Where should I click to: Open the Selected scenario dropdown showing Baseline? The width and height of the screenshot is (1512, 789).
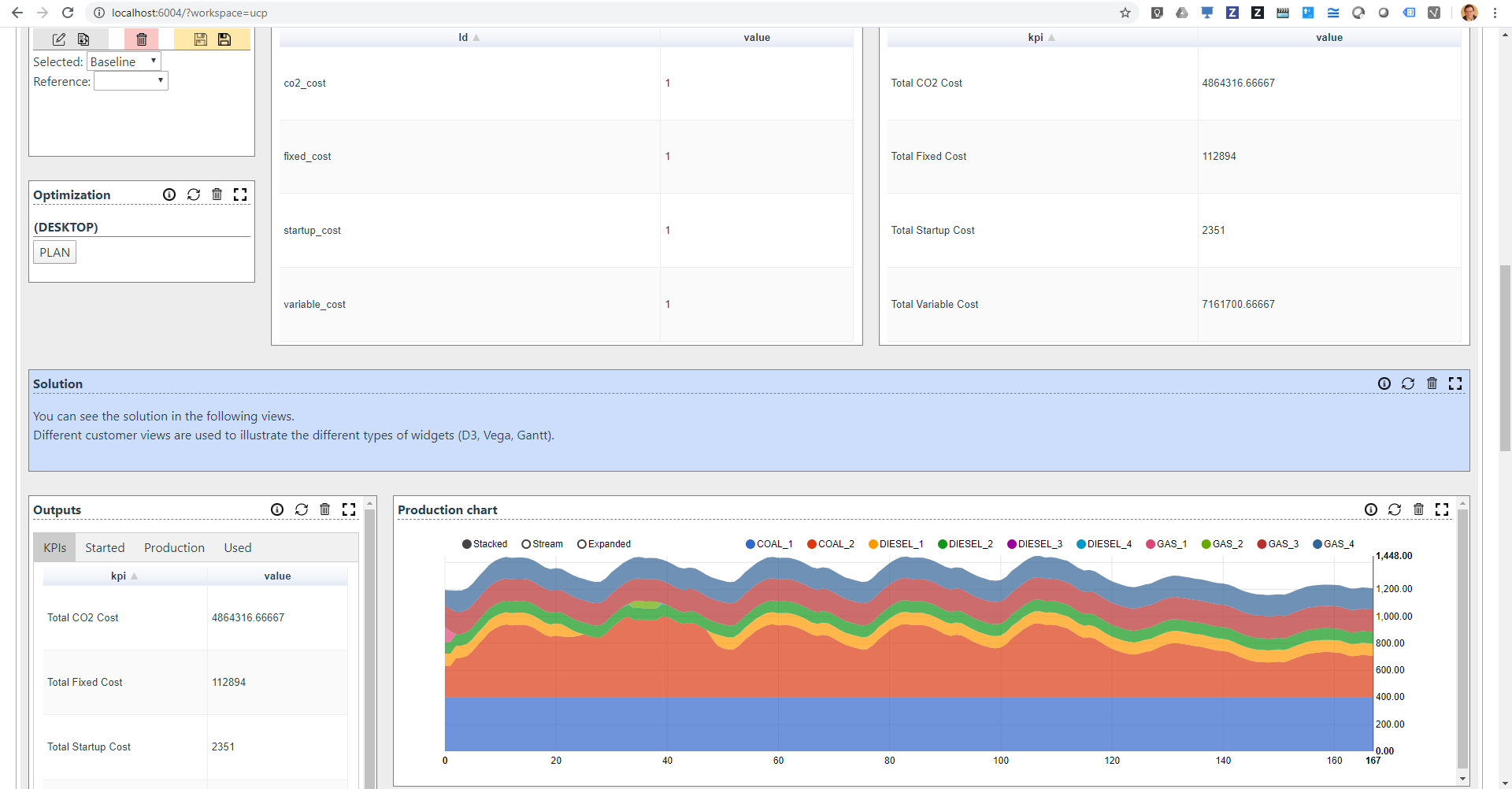tap(124, 61)
